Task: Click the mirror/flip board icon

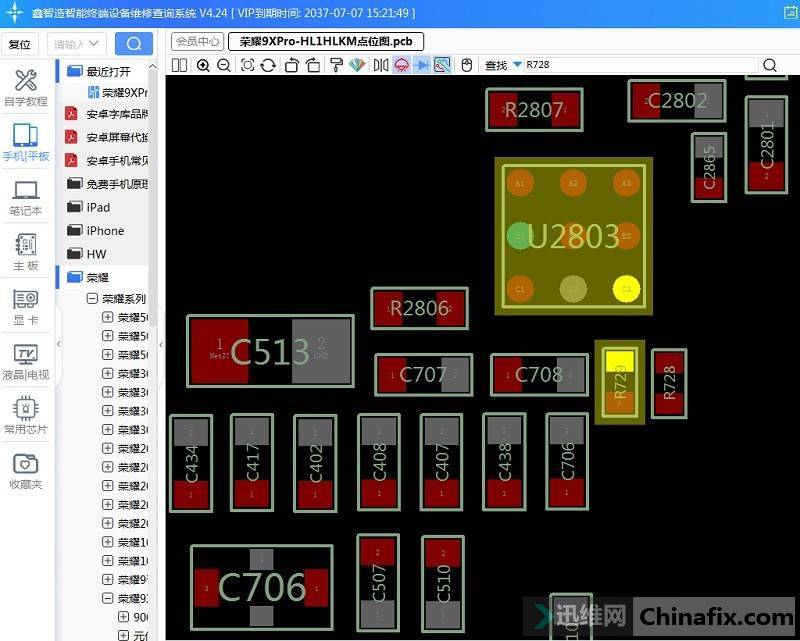Action: coord(381,65)
